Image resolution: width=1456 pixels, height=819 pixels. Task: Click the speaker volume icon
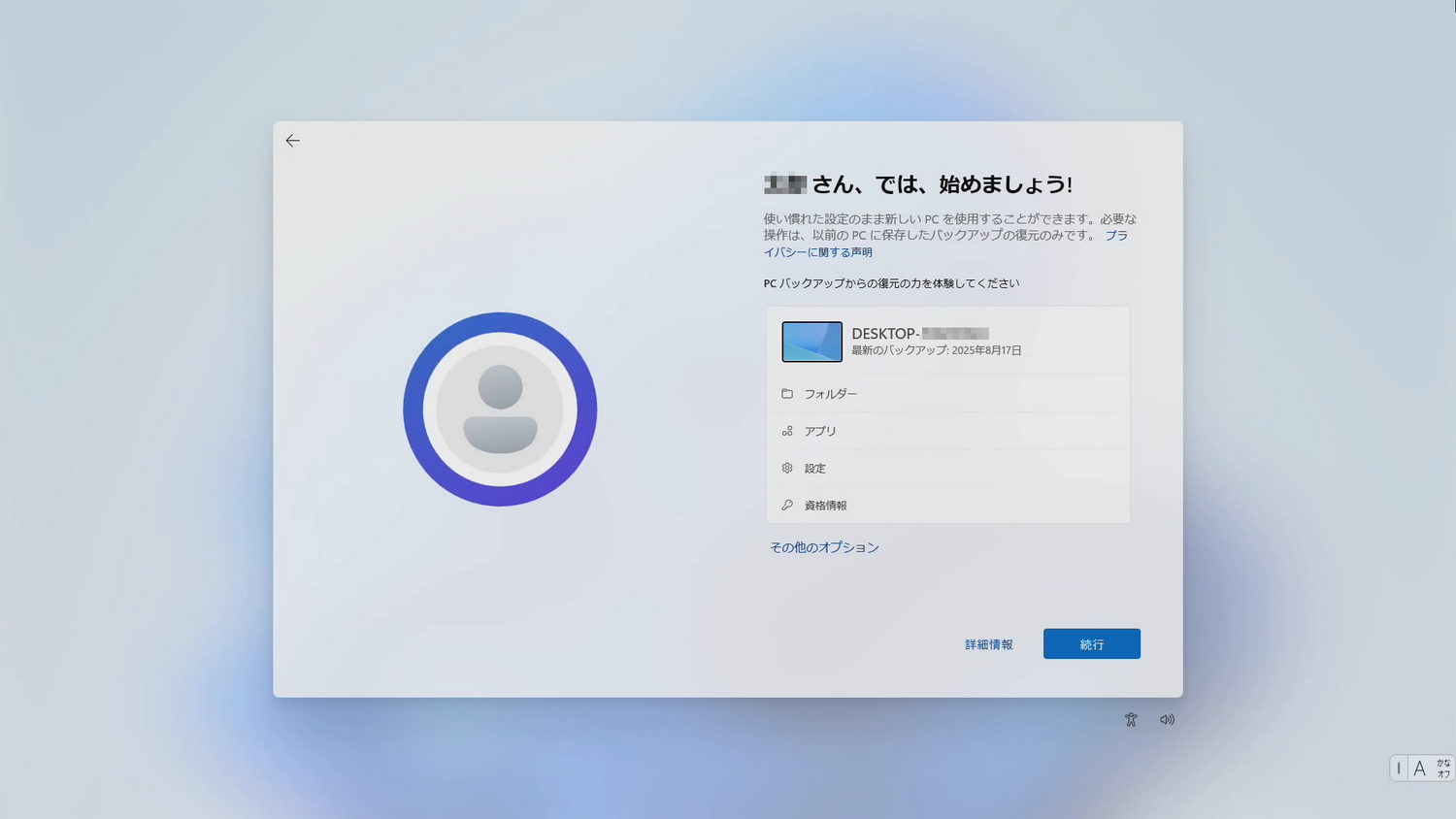(1167, 719)
